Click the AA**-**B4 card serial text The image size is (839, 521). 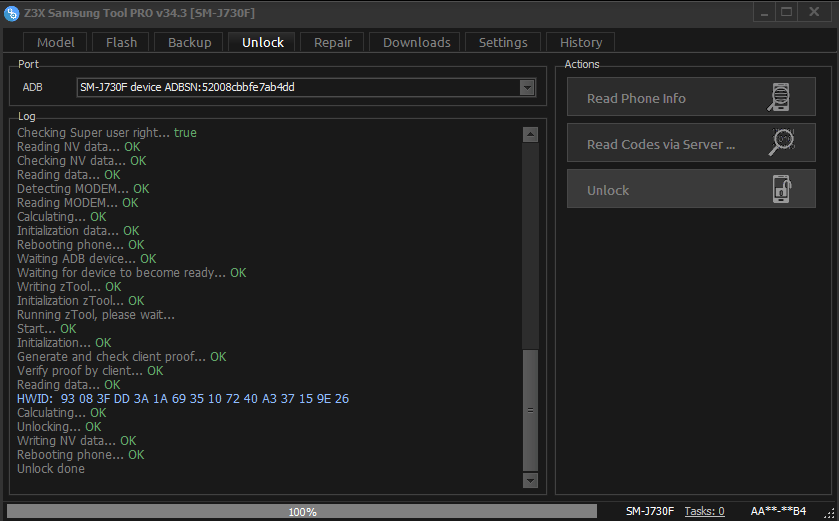778,511
